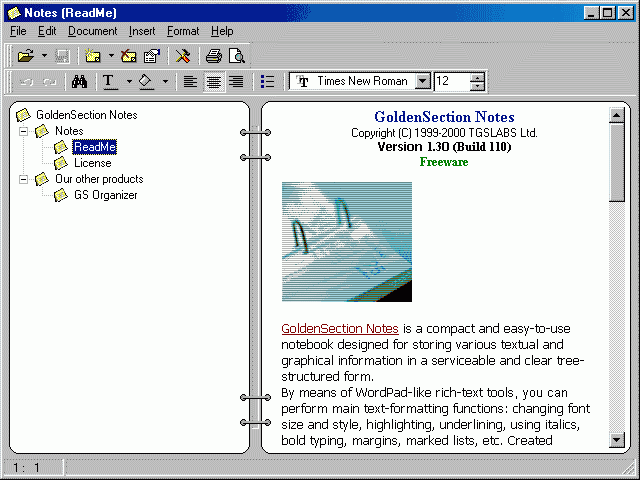Align text right

[x=236, y=82]
